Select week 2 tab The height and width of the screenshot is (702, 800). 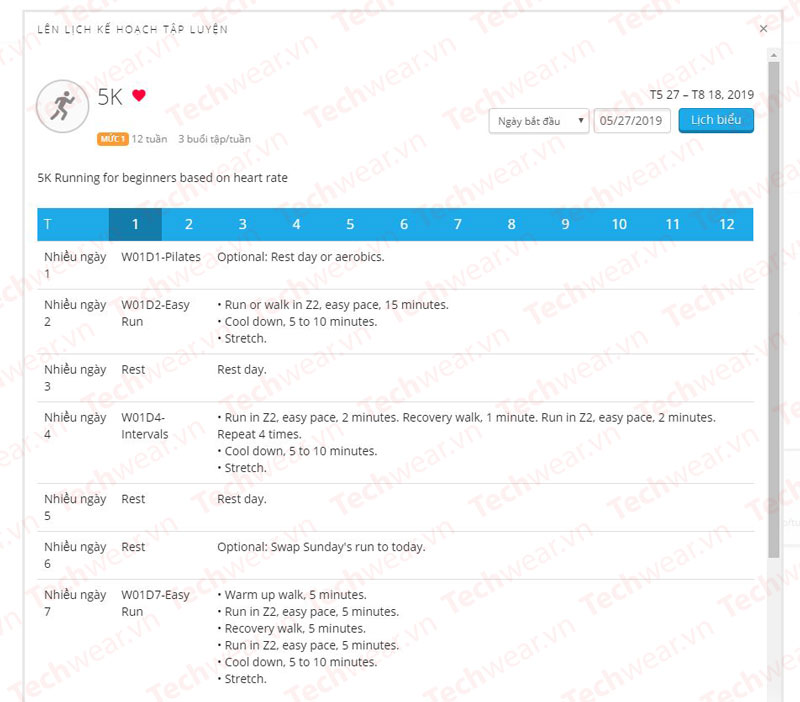click(189, 224)
